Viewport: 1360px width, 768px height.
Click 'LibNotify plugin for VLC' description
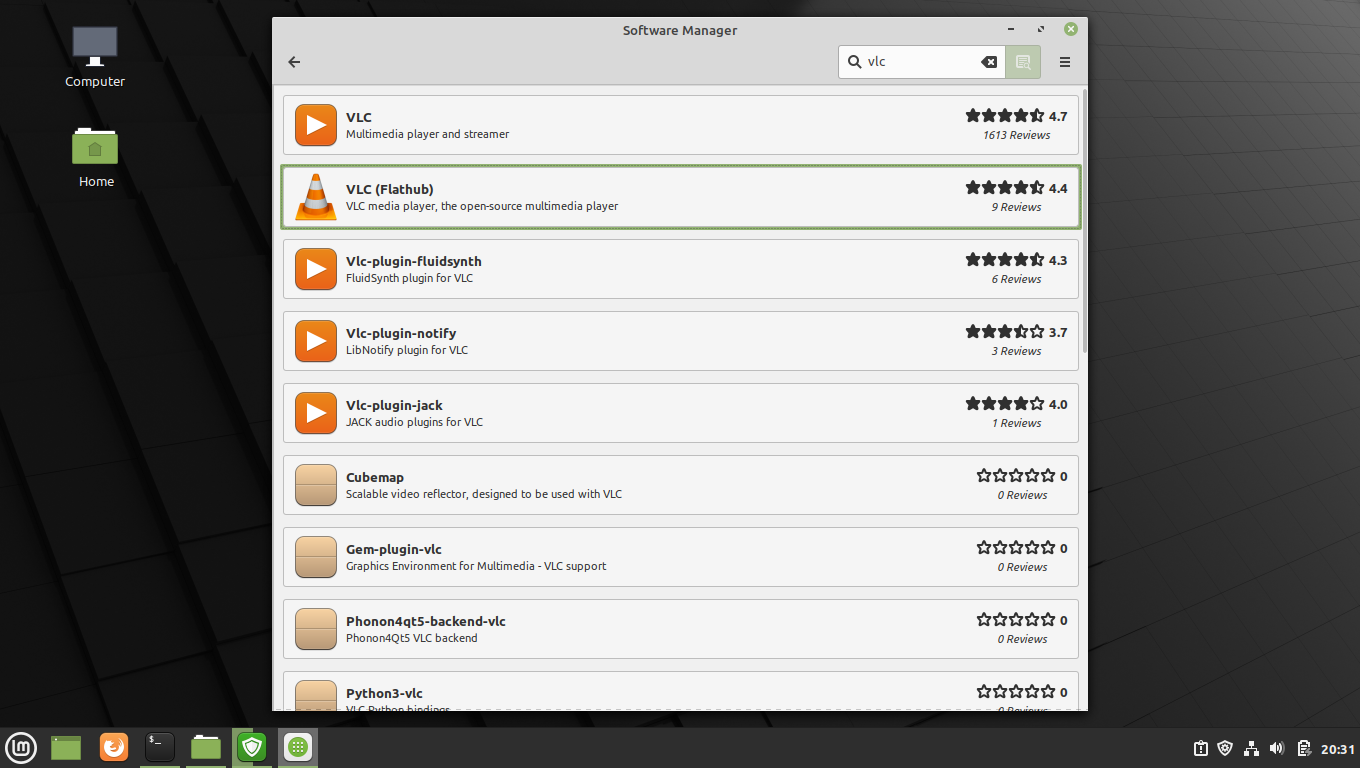click(x=407, y=350)
